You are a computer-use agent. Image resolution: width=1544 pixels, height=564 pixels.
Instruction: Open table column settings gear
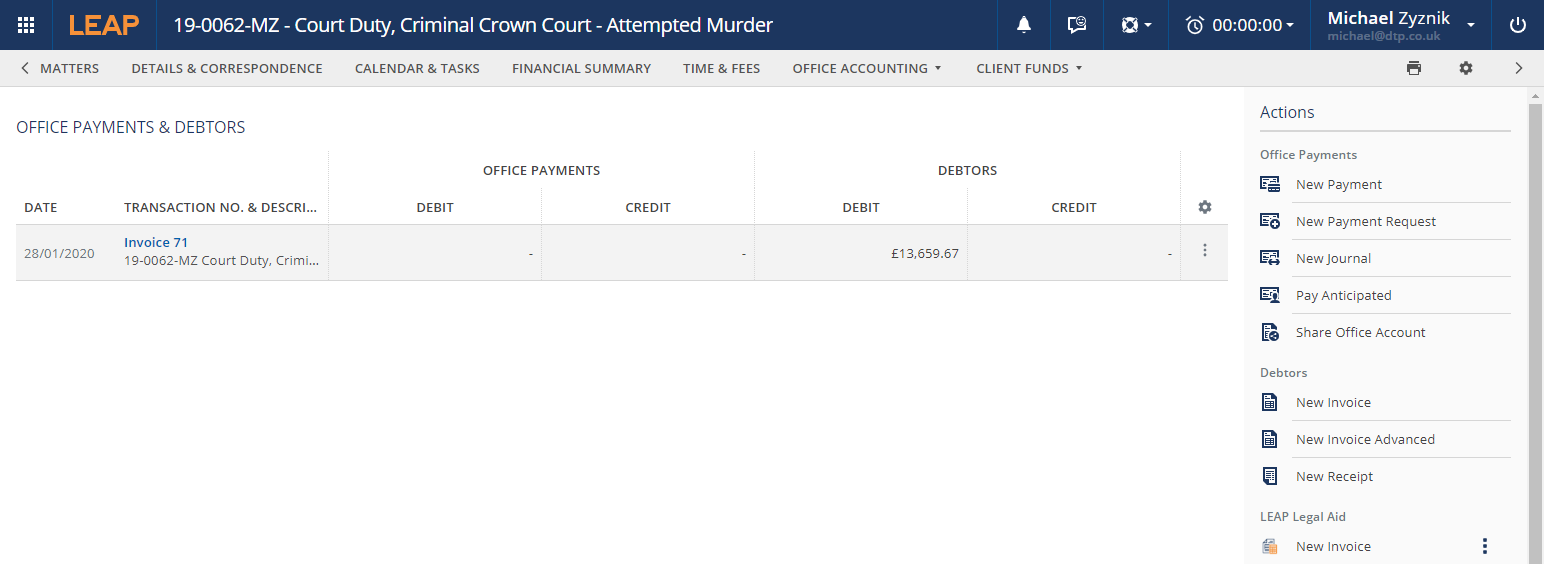coord(1205,207)
